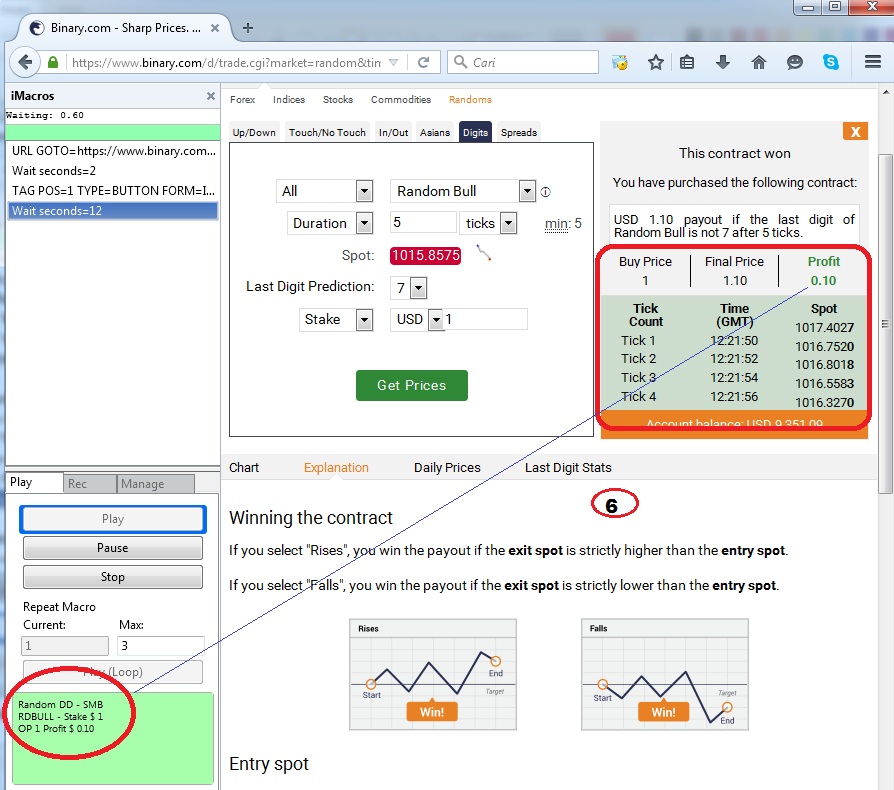Switch to the Touch/No Touch tab
The image size is (894, 790).
(327, 132)
